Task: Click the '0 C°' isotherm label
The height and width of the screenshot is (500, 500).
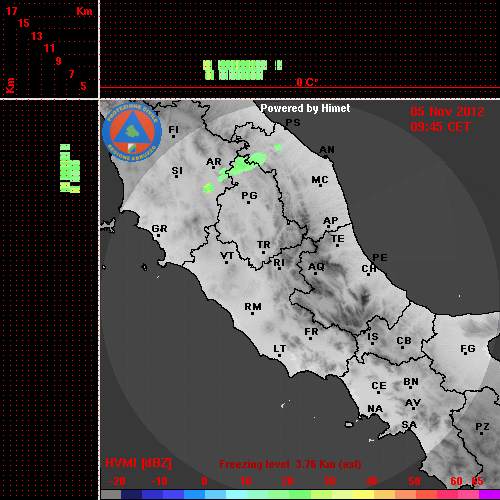Action: pyautogui.click(x=307, y=82)
